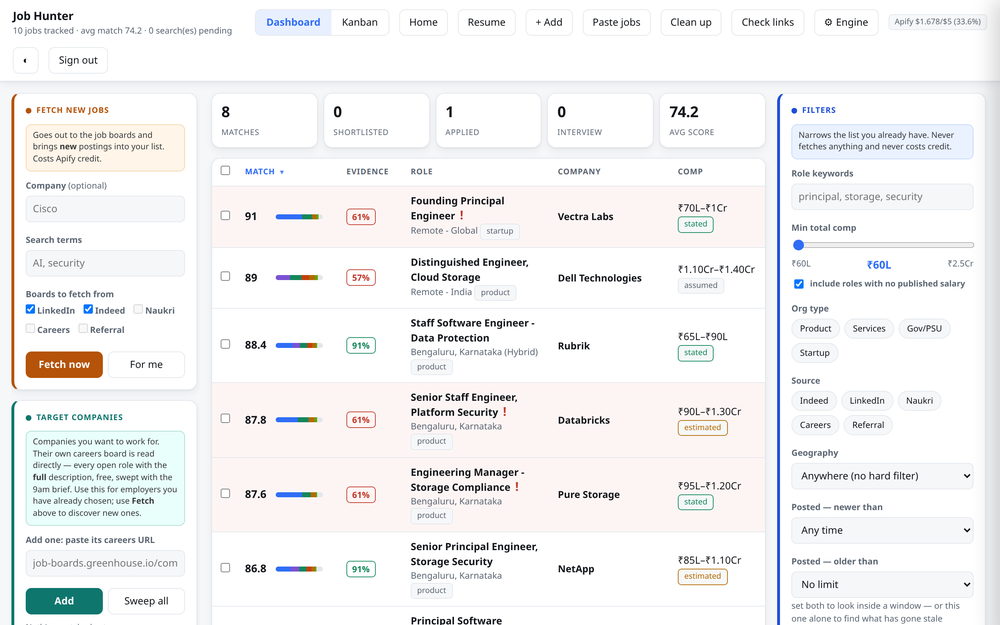Viewport: 1000px width, 625px height.
Task: Click the 91% evidence badge for Rubrik
Action: tap(361, 345)
